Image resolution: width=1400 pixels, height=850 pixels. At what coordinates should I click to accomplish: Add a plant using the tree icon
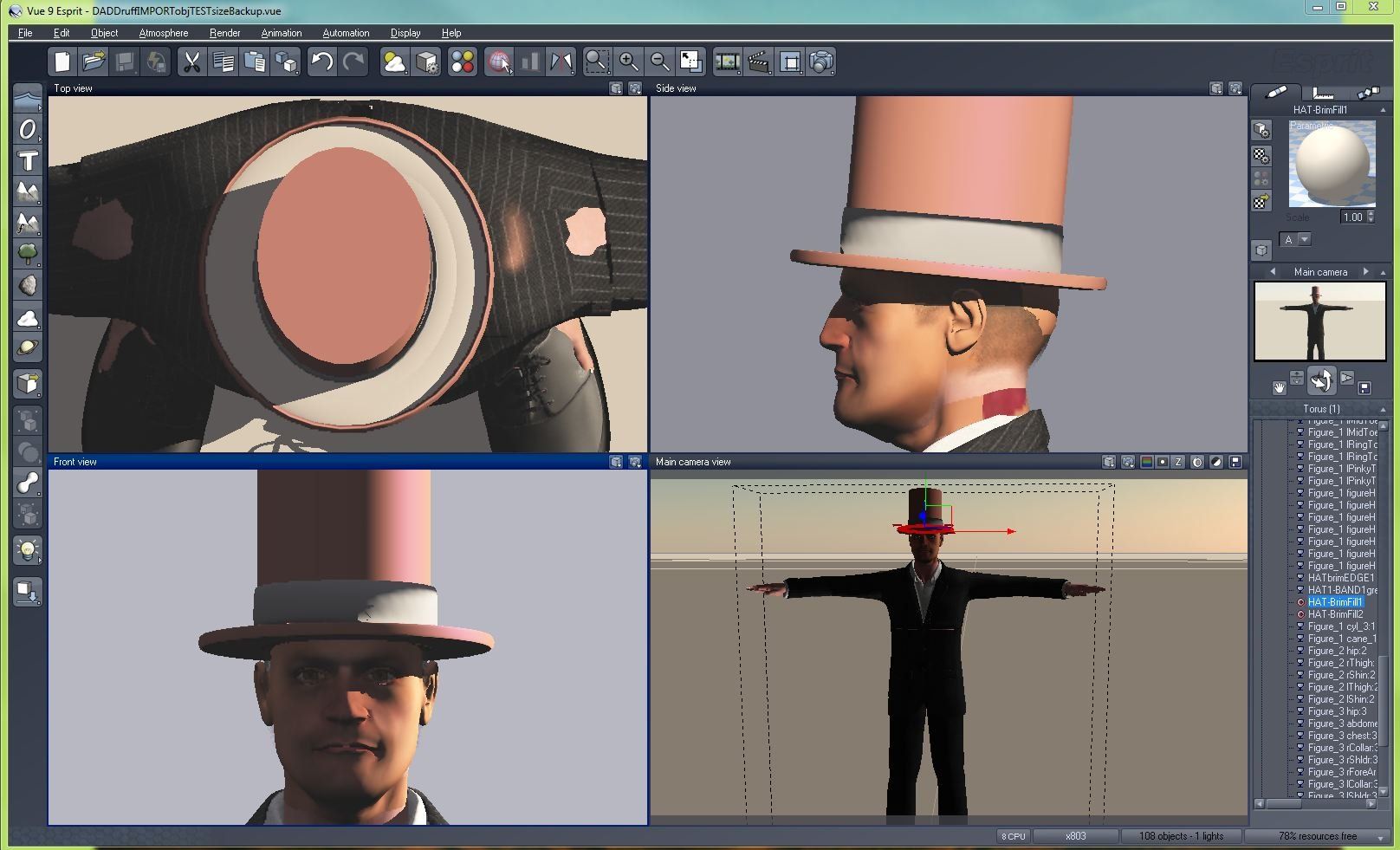[x=28, y=254]
